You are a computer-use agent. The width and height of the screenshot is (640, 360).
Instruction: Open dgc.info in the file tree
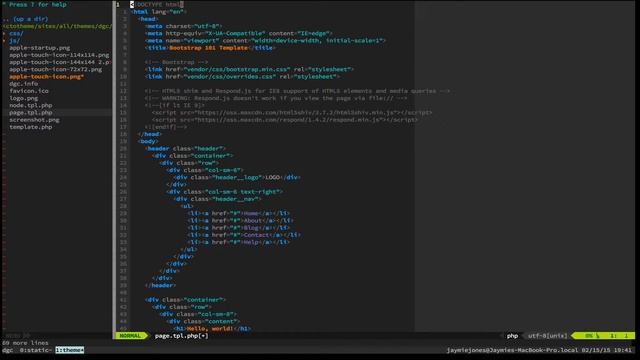coord(24,84)
